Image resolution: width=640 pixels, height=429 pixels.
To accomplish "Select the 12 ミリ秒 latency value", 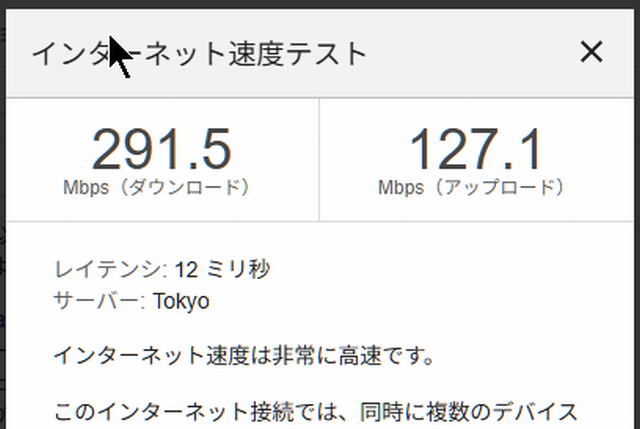I will click(x=221, y=269).
